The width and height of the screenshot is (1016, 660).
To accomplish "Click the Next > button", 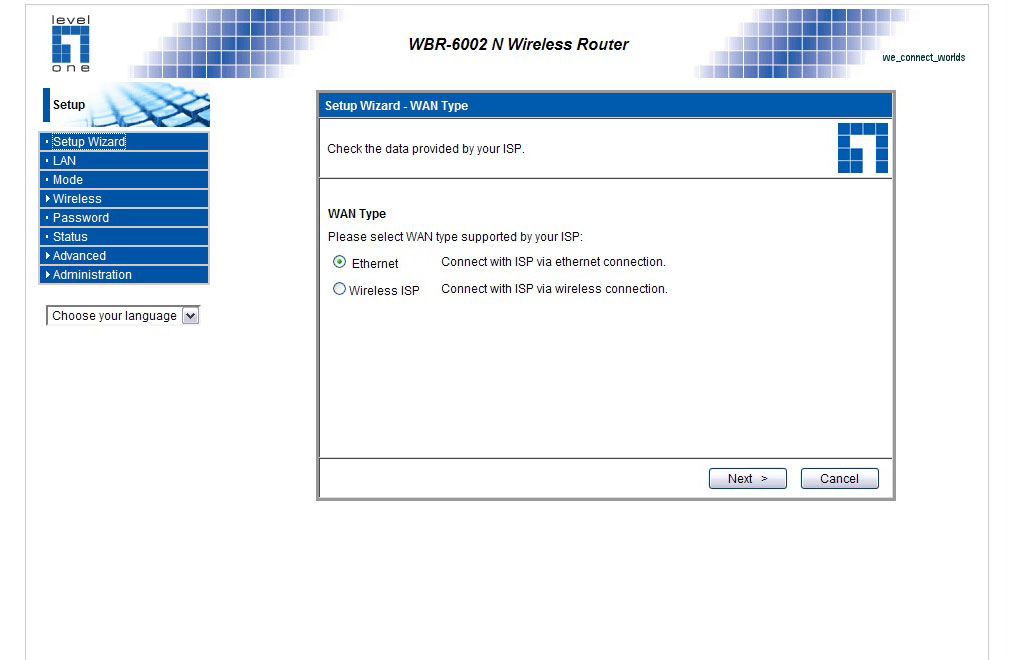I will coord(748,479).
